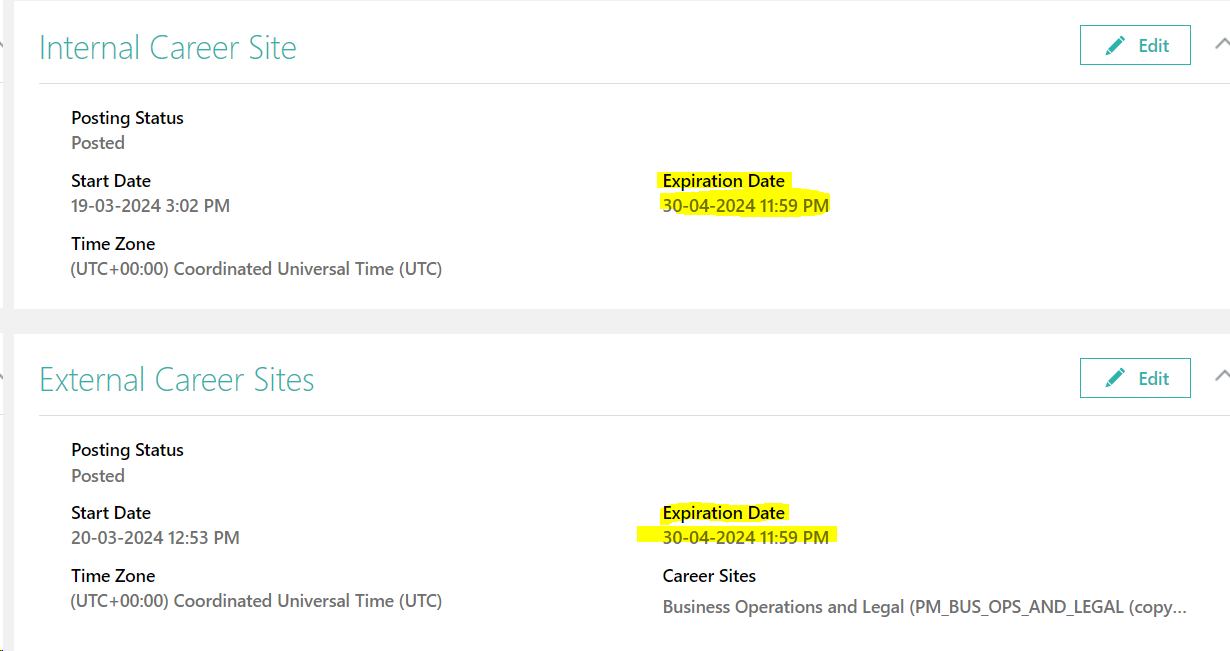Select the Posting Status value in Internal Career Site
This screenshot has height=651, width=1230.
tap(97, 142)
